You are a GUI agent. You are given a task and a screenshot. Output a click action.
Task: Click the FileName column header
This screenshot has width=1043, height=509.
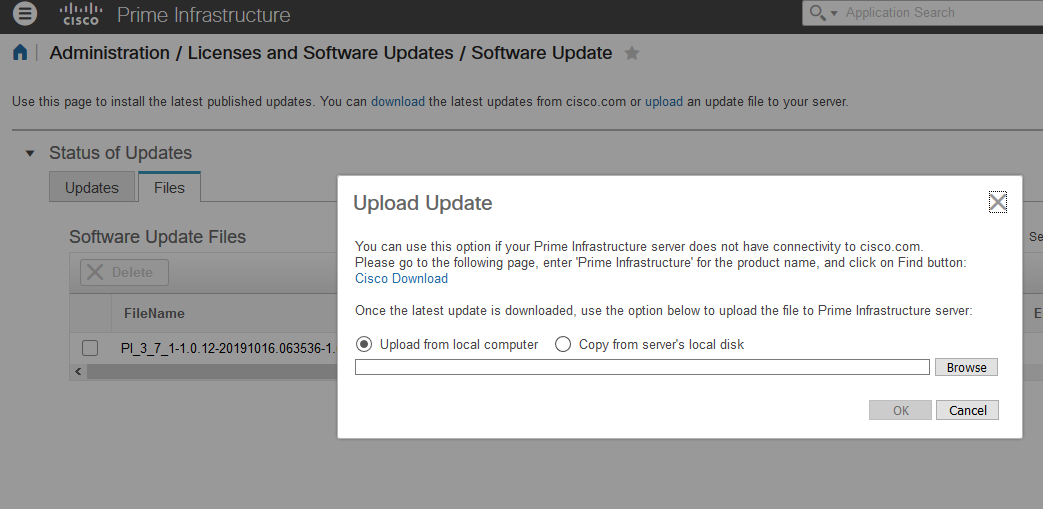coord(154,313)
